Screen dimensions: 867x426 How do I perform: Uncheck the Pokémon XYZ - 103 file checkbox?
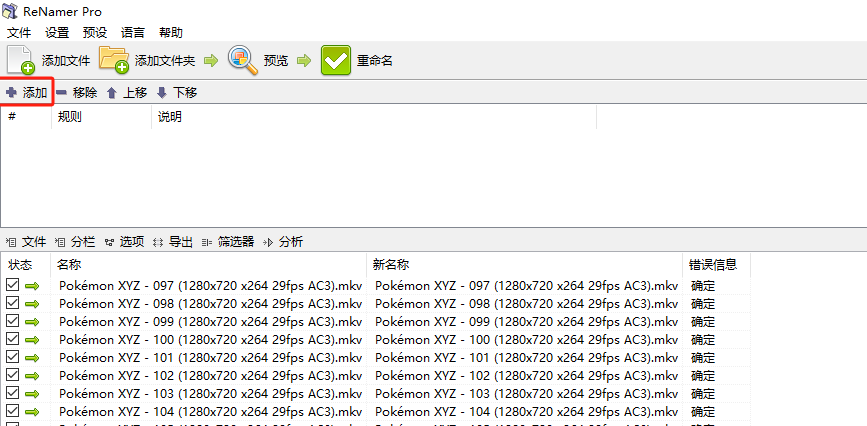point(12,393)
